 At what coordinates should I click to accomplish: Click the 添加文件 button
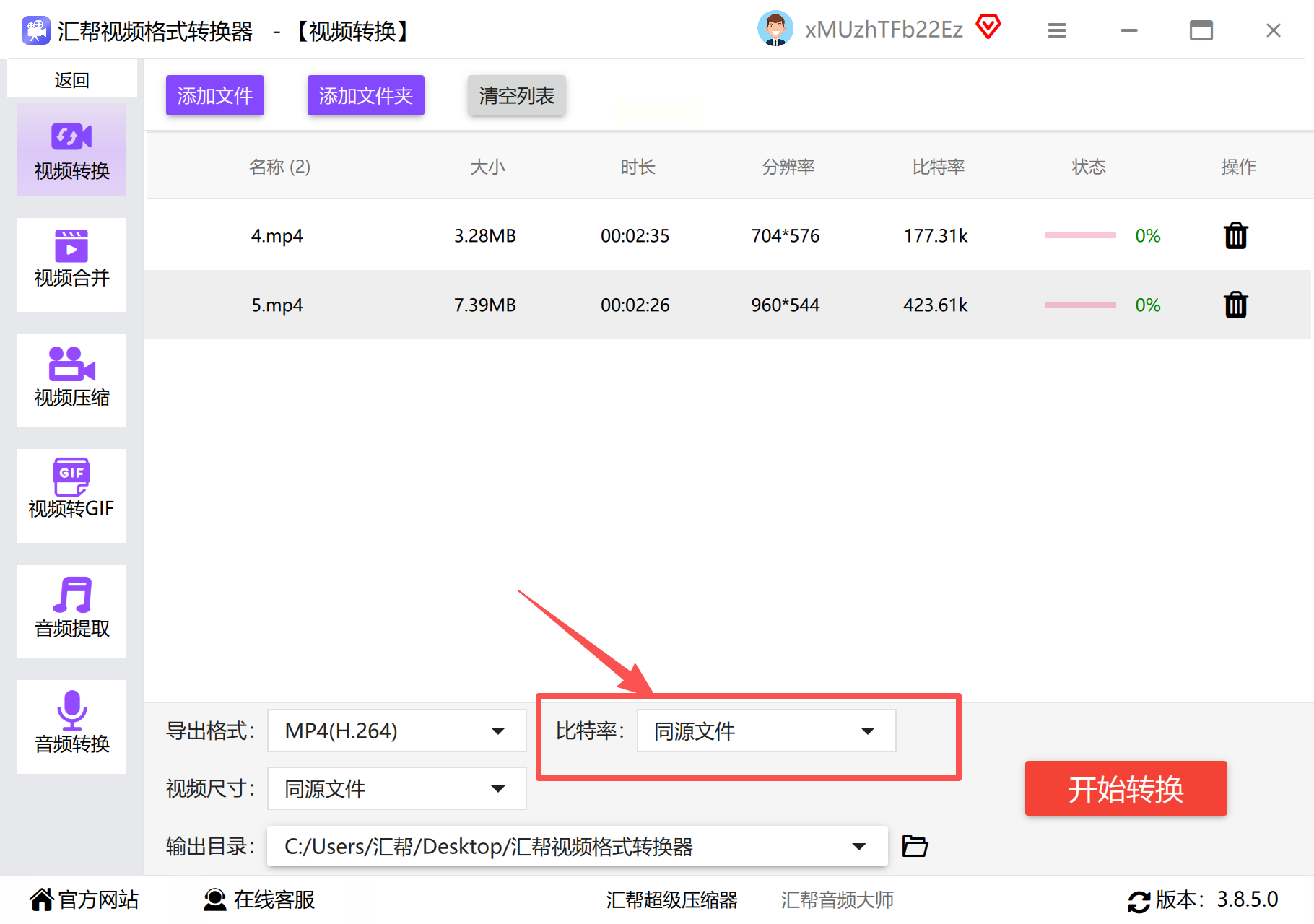click(x=215, y=95)
